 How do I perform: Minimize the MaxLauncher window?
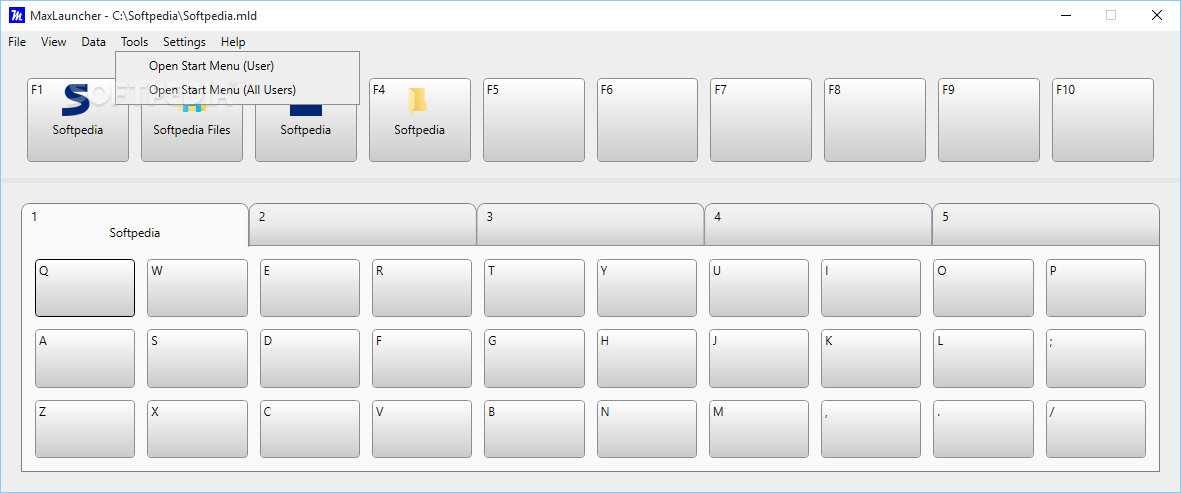1064,15
